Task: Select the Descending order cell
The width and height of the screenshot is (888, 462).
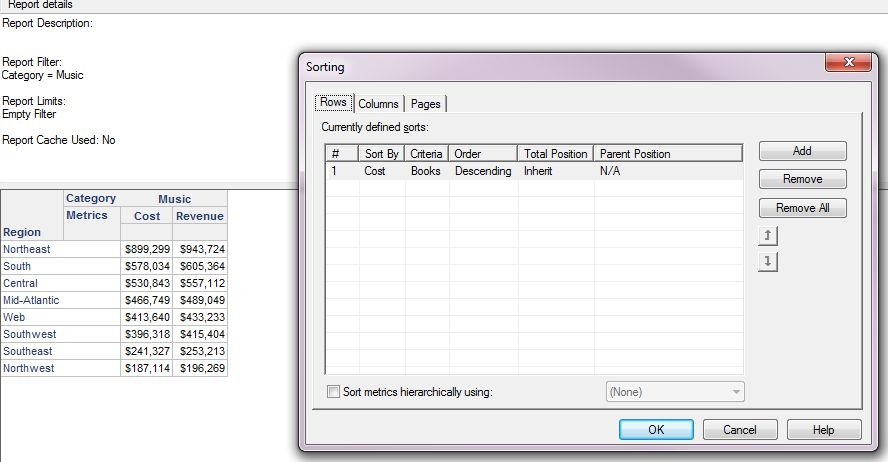Action: pos(483,171)
